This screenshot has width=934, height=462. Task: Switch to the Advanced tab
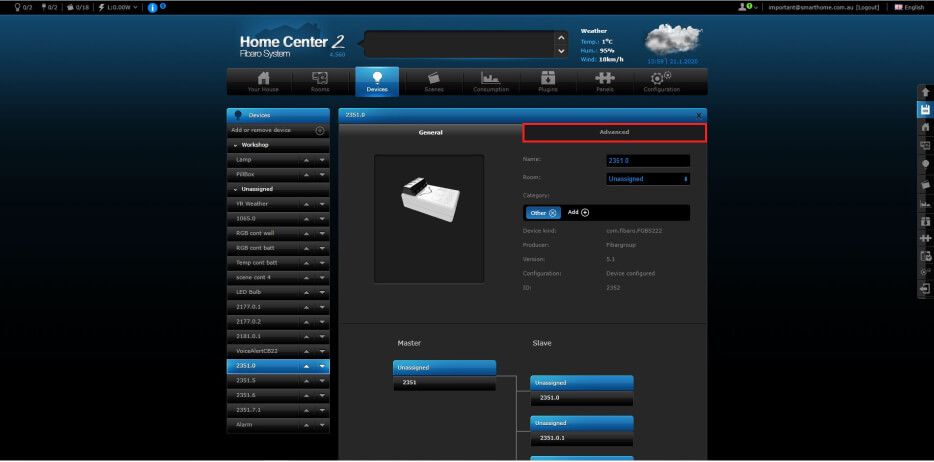point(614,132)
